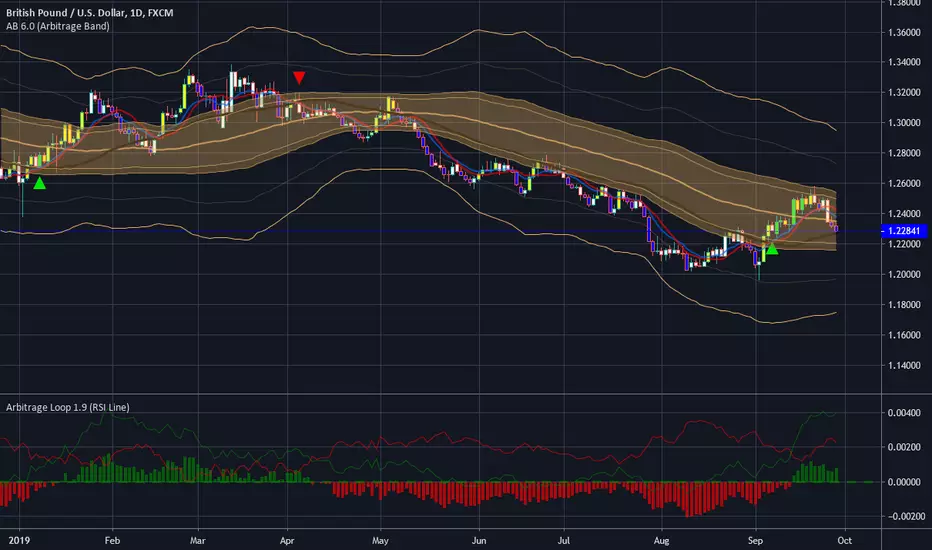932x550 pixels.
Task: Select the Arbitrage Loop 1.9 (RSI Line) label
Action: [x=68, y=407]
